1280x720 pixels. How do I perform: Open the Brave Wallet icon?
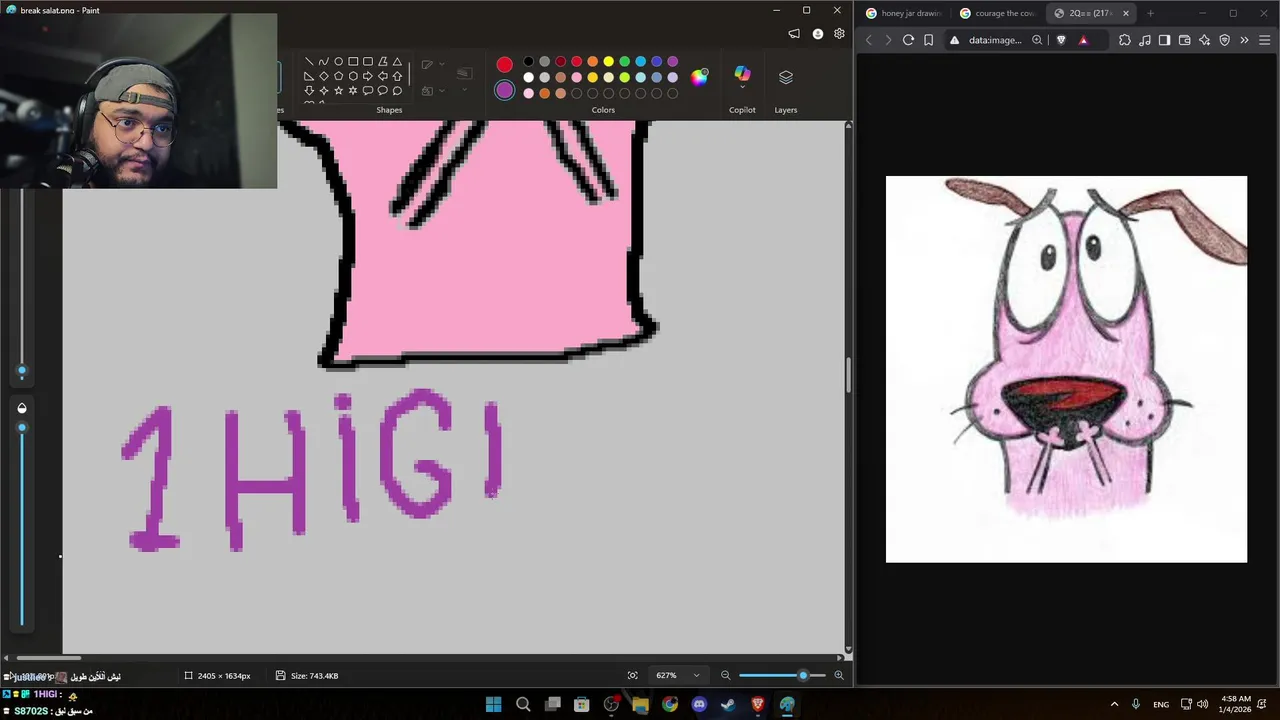click(x=1184, y=40)
